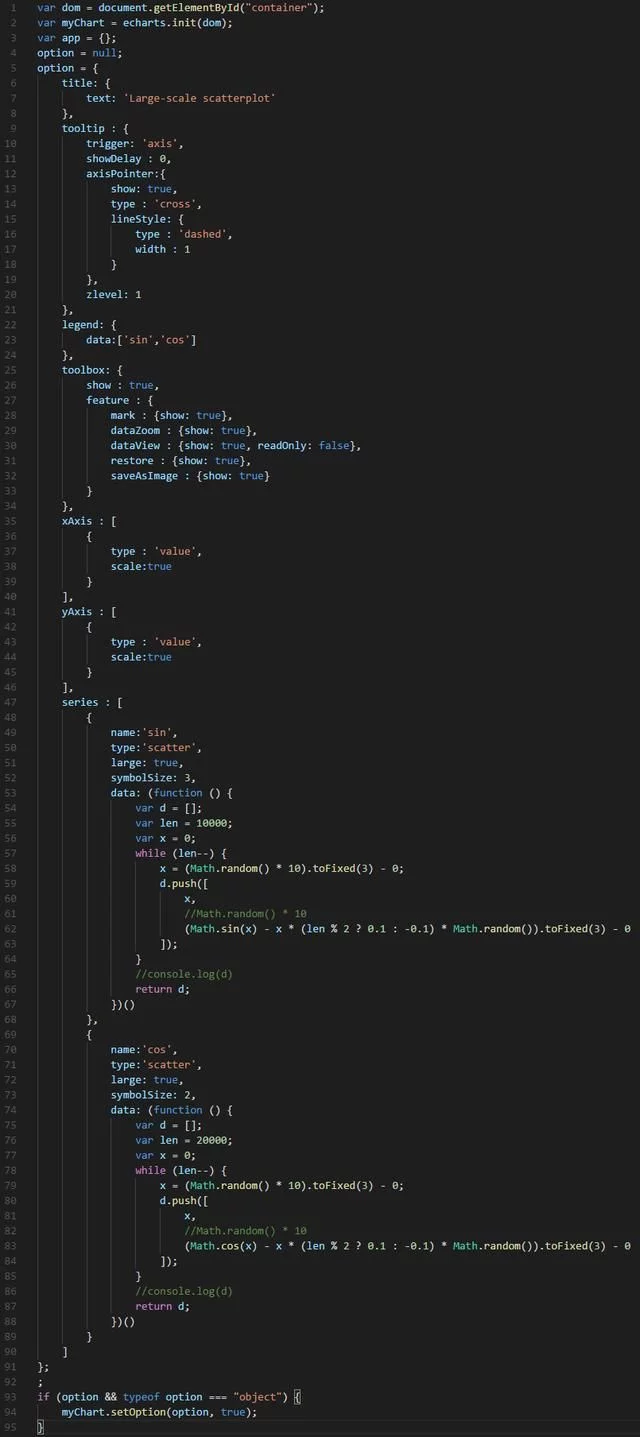Click the legend data array ['sin','cos']

(154, 340)
